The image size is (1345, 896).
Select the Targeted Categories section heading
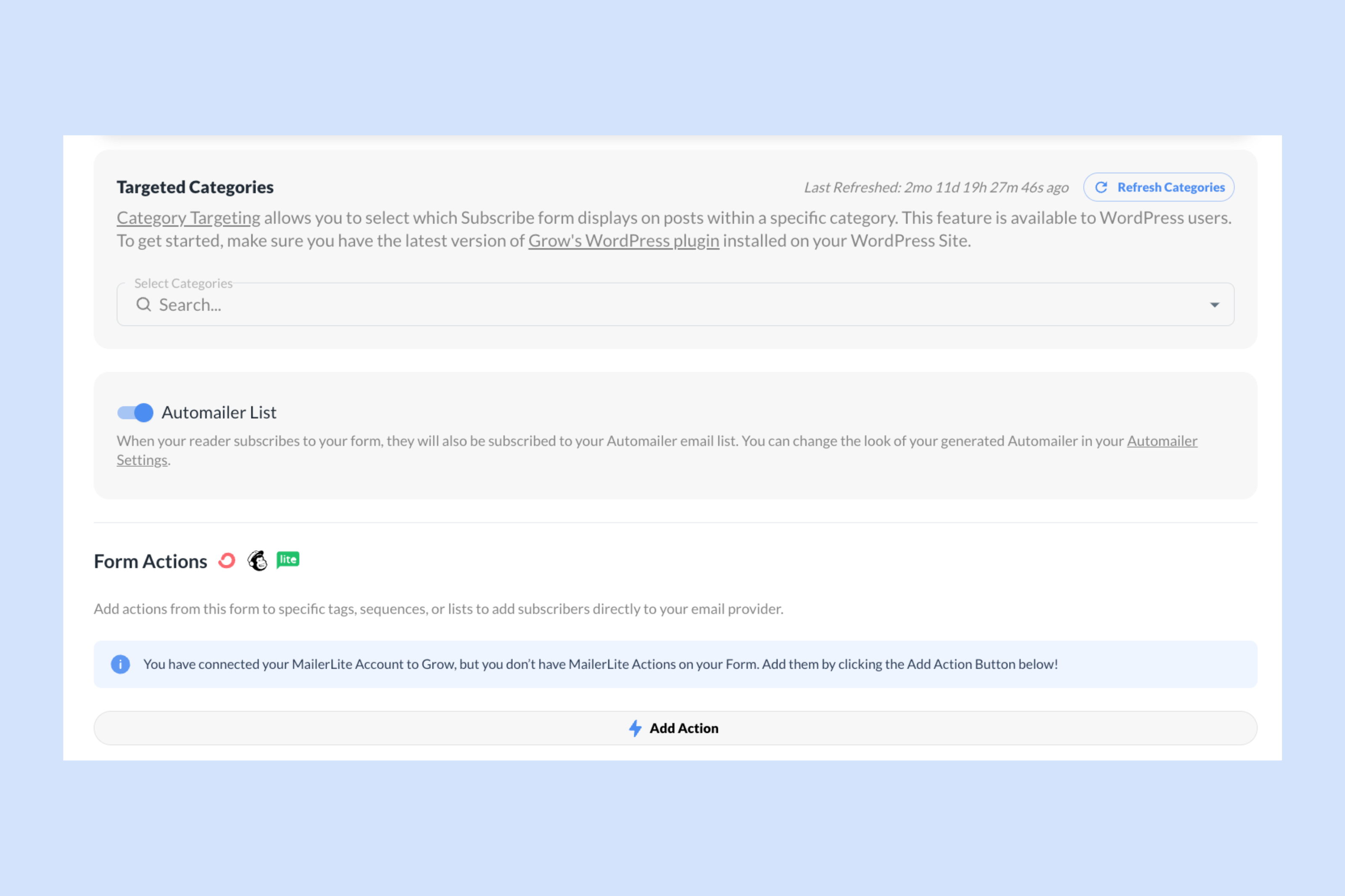[x=195, y=187]
